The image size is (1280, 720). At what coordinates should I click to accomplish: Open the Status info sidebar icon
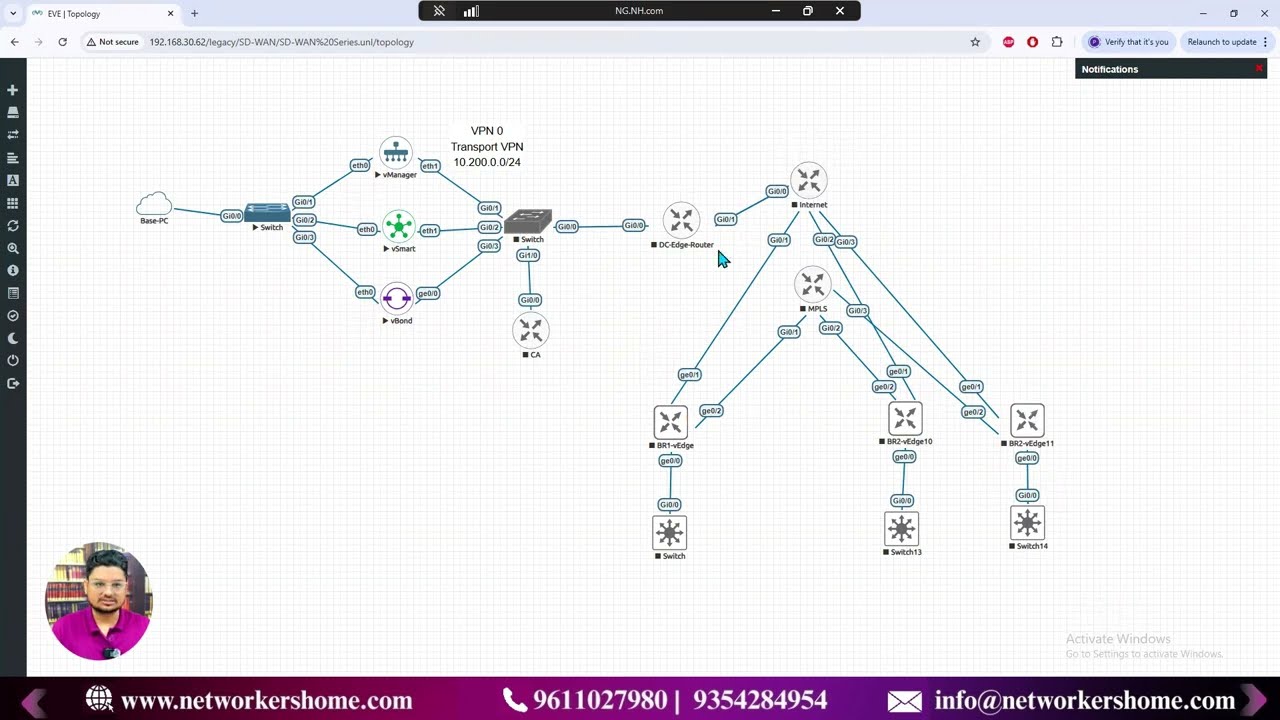click(13, 270)
